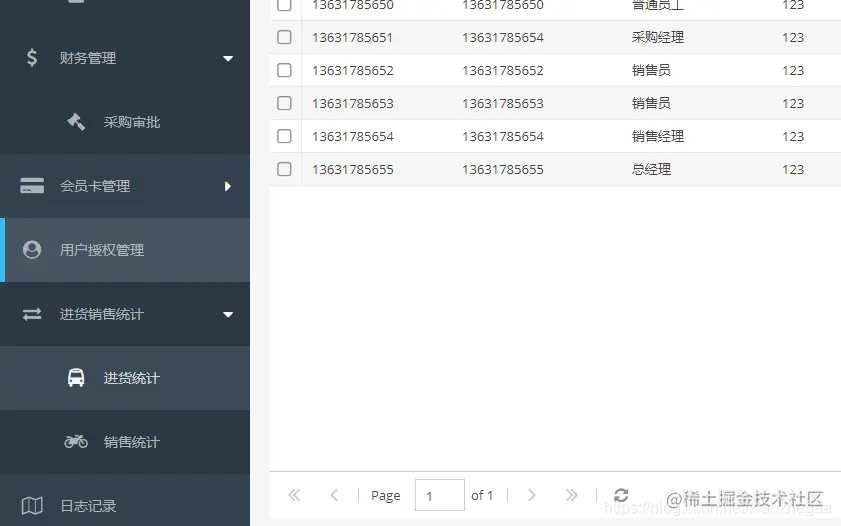Click the 销售员 cell for 13631785653
Screen dimensions: 841x526
click(x=651, y=103)
